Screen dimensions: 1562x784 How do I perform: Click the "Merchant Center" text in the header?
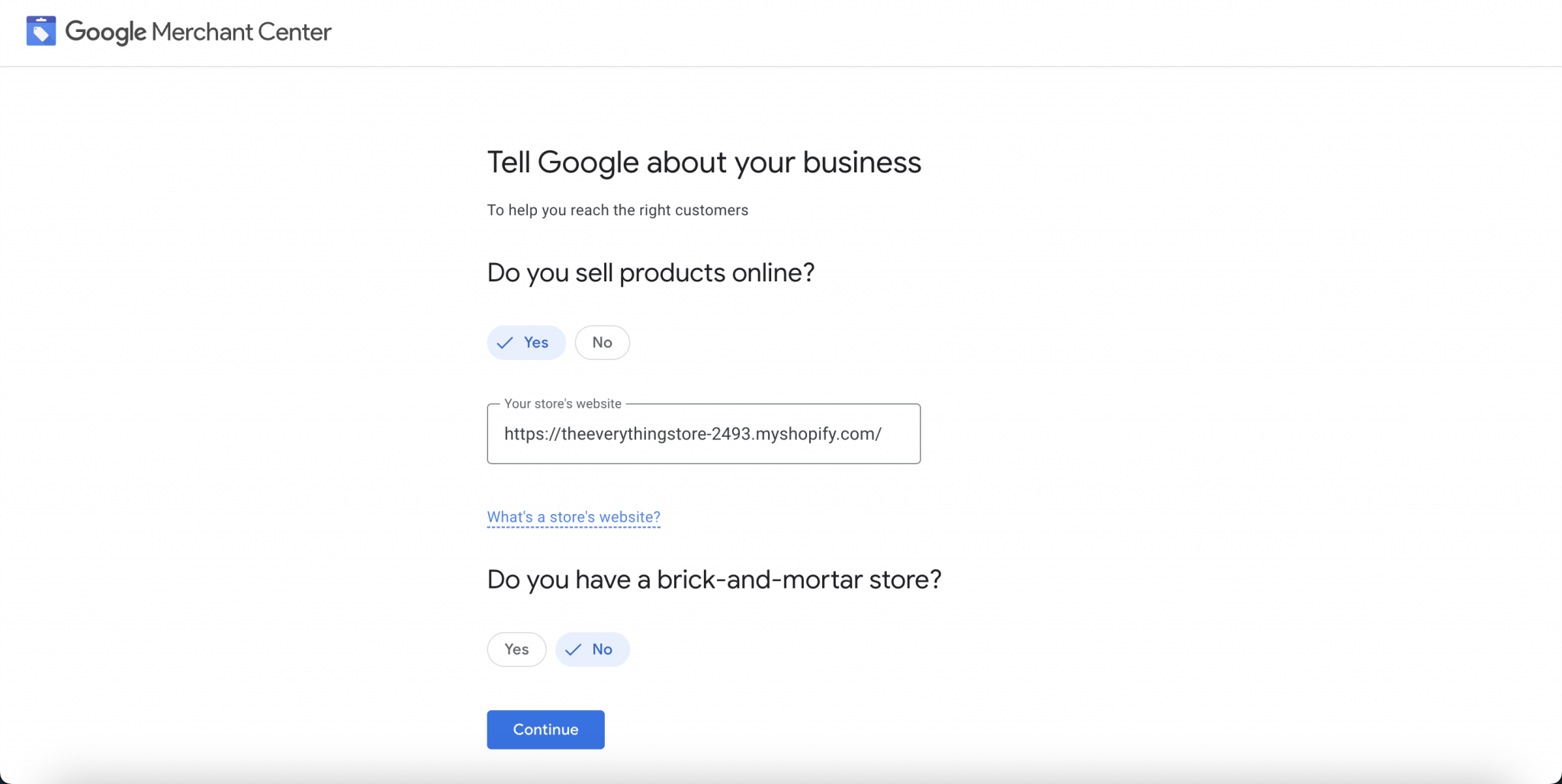coord(241,32)
